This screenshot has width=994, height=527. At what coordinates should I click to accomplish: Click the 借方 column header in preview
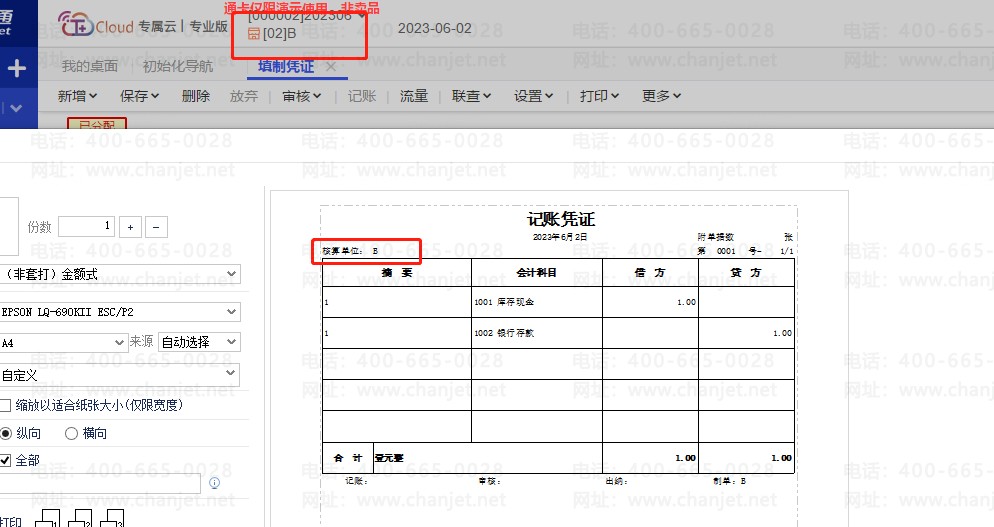tap(650, 273)
